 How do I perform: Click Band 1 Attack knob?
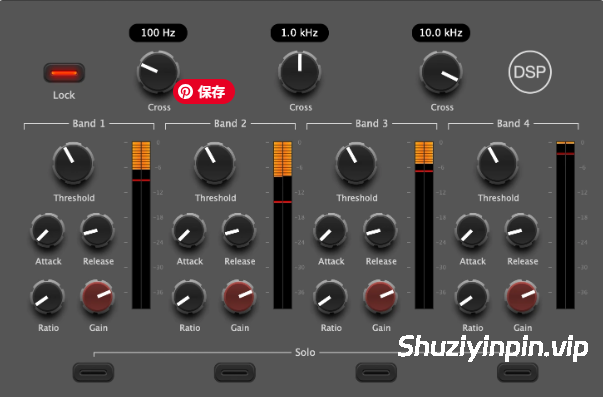click(47, 231)
